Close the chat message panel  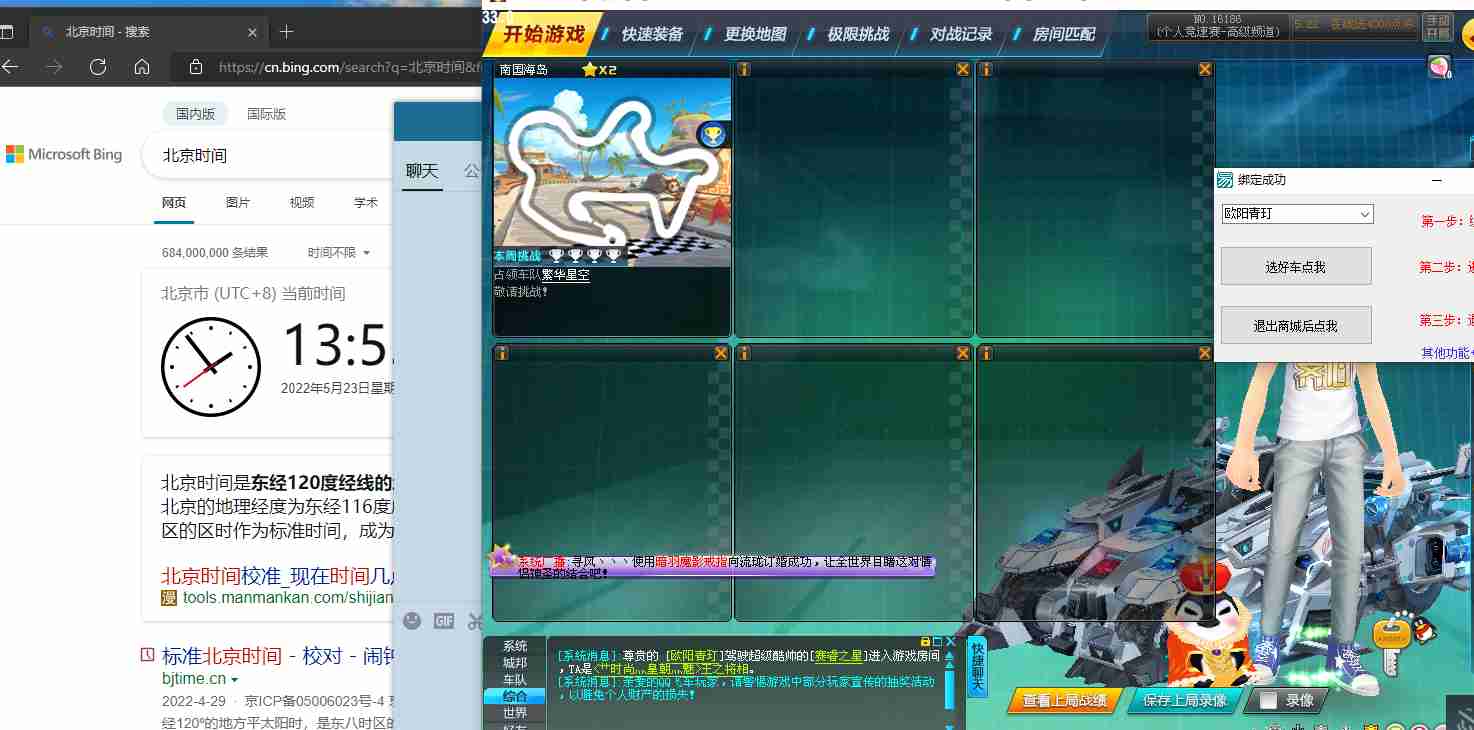[950, 641]
